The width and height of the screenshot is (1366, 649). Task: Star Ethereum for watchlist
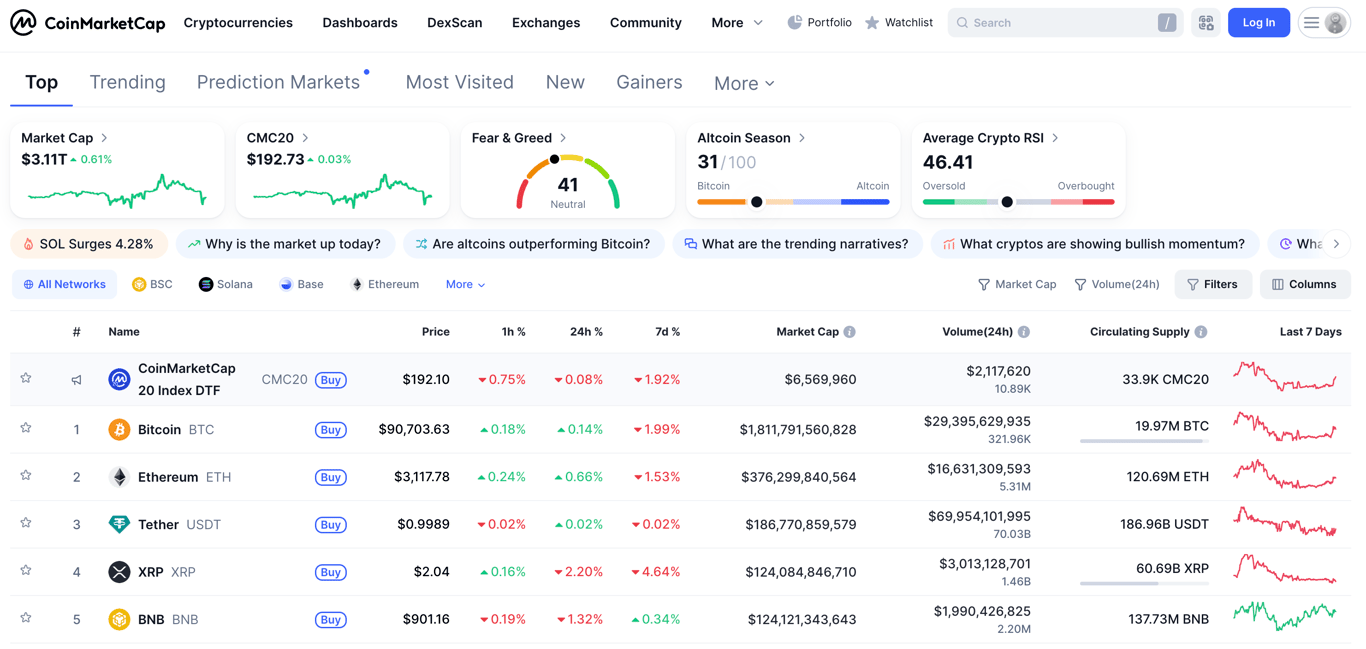point(26,475)
